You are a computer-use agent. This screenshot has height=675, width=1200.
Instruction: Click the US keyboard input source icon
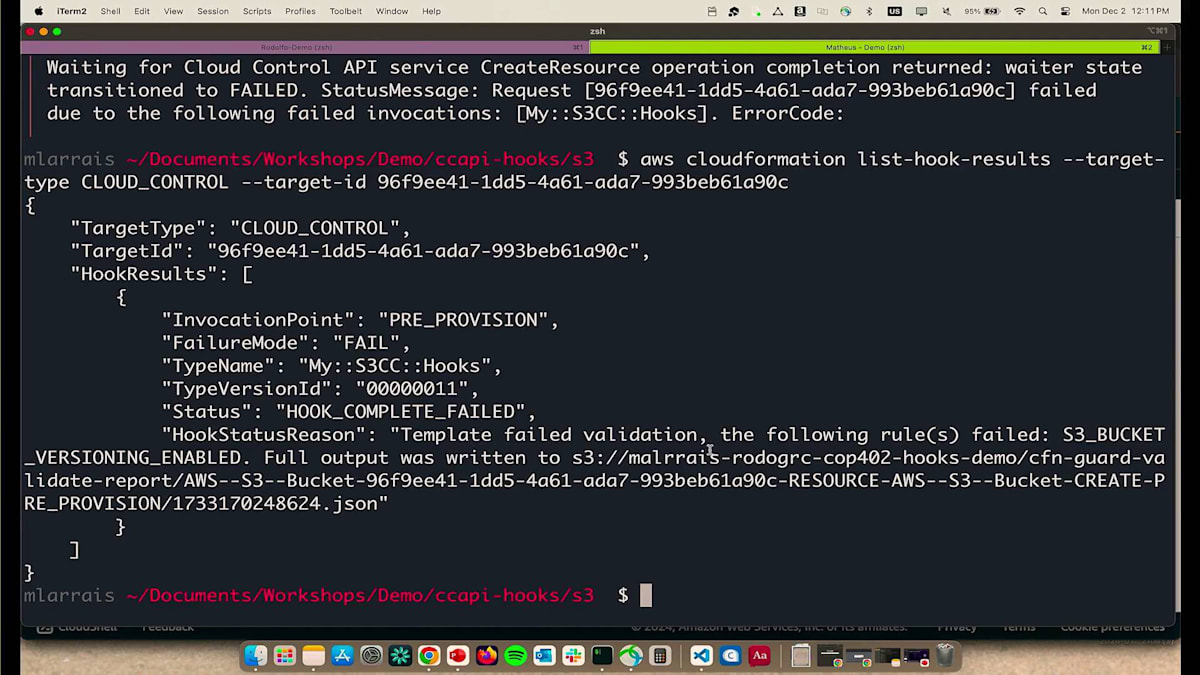894,11
